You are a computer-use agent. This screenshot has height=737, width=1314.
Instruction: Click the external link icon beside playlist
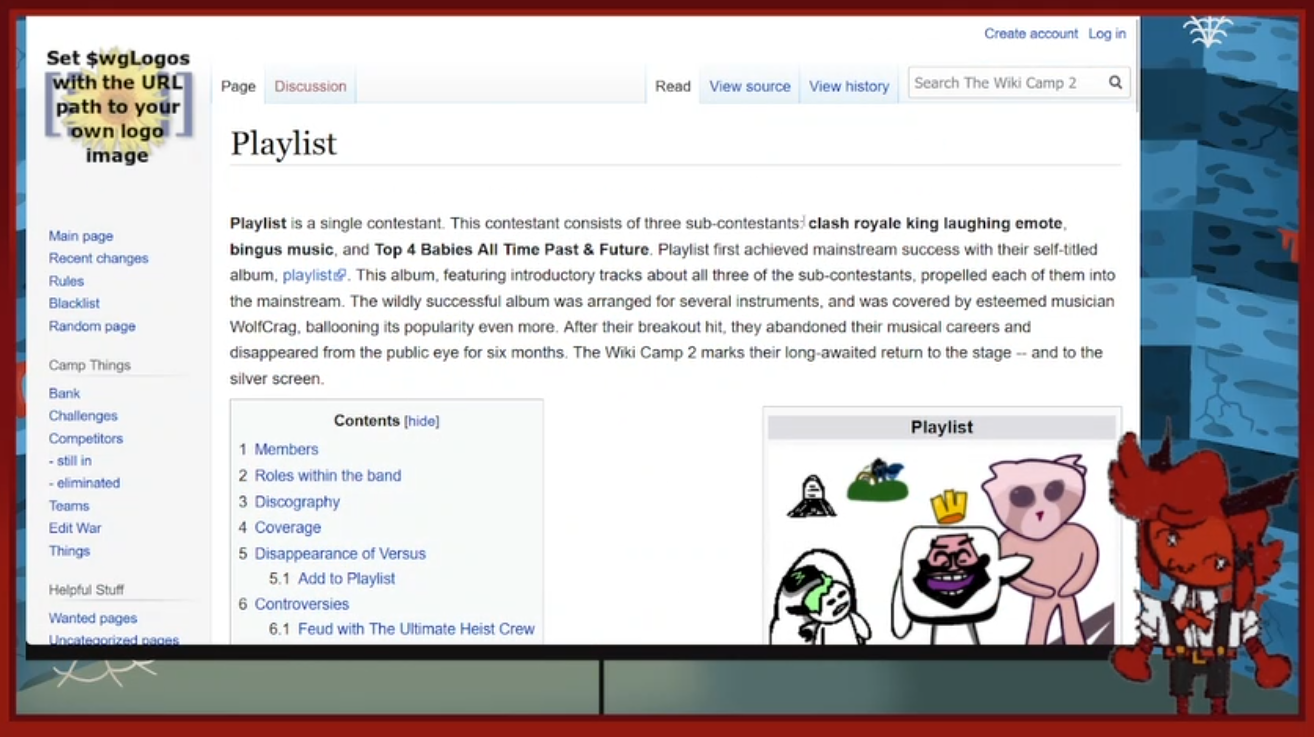point(341,276)
